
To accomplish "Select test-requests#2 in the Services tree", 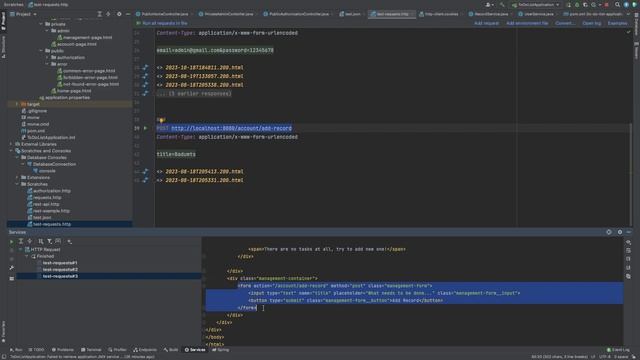I will click(x=60, y=269).
